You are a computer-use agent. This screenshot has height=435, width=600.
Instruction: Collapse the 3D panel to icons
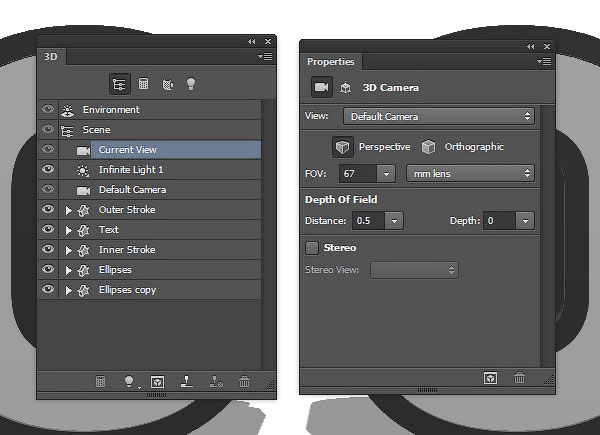(251, 41)
